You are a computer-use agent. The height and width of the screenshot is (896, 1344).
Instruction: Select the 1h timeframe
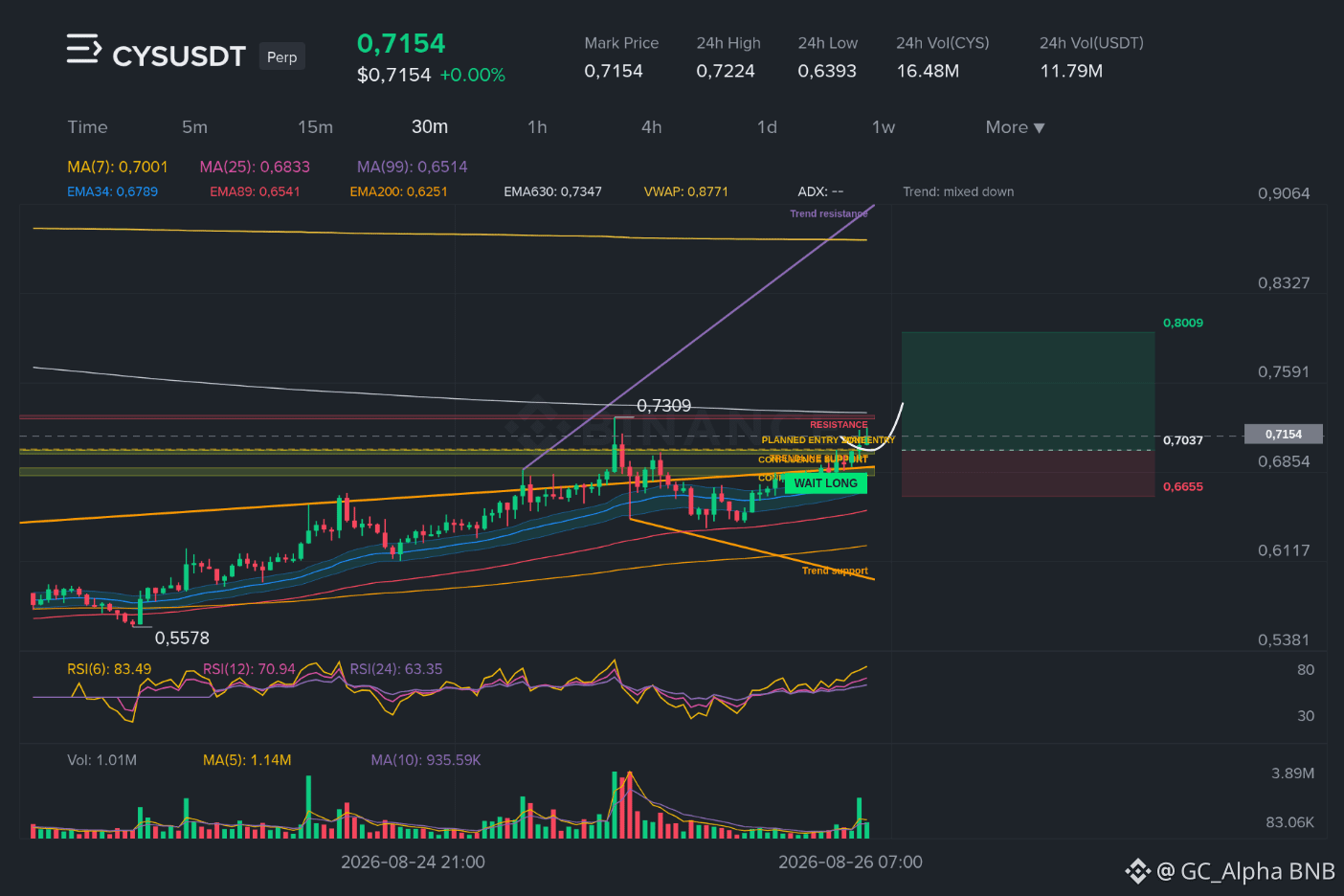tap(537, 127)
